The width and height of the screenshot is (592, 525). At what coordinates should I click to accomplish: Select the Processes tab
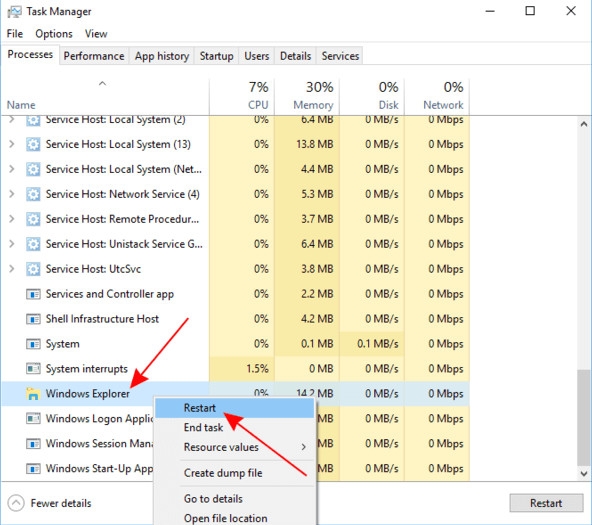[x=30, y=55]
